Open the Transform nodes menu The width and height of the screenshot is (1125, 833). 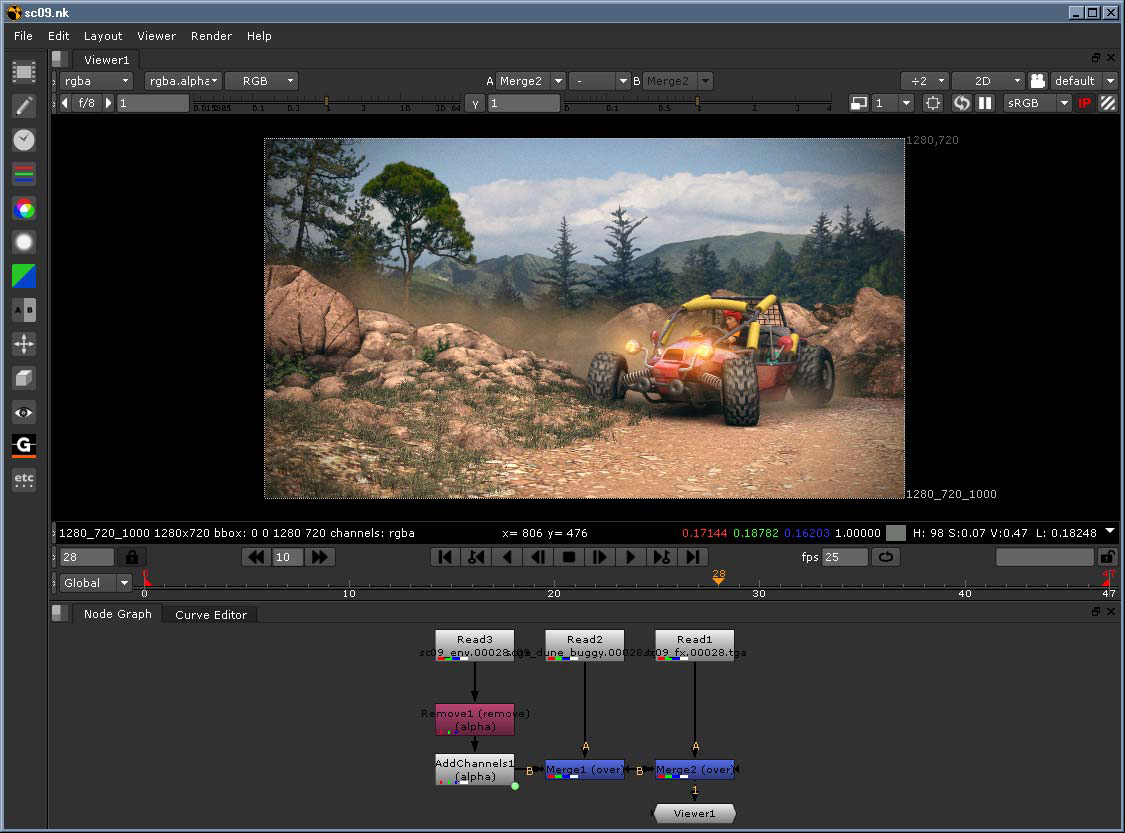tap(24, 344)
